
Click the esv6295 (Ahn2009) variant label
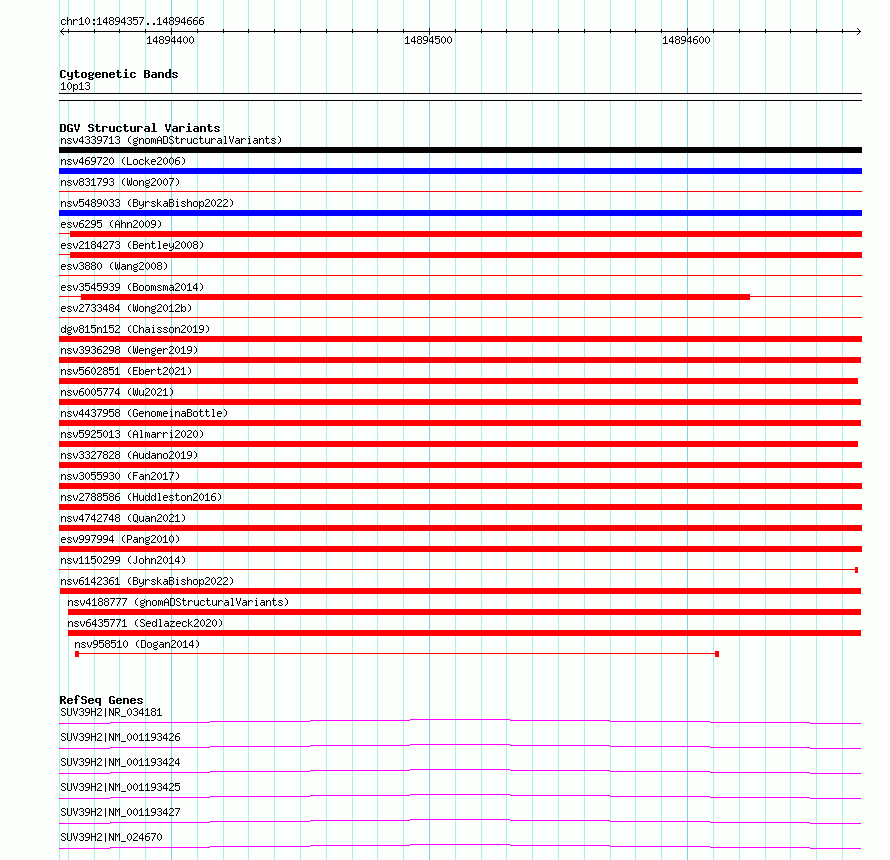click(111, 224)
